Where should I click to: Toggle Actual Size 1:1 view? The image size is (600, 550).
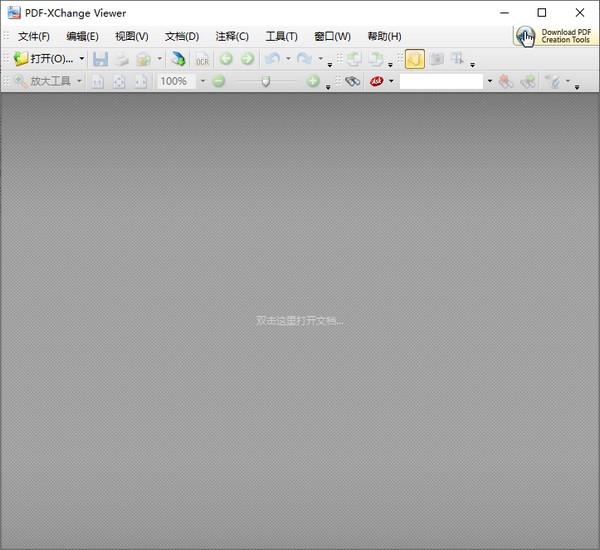pos(97,82)
